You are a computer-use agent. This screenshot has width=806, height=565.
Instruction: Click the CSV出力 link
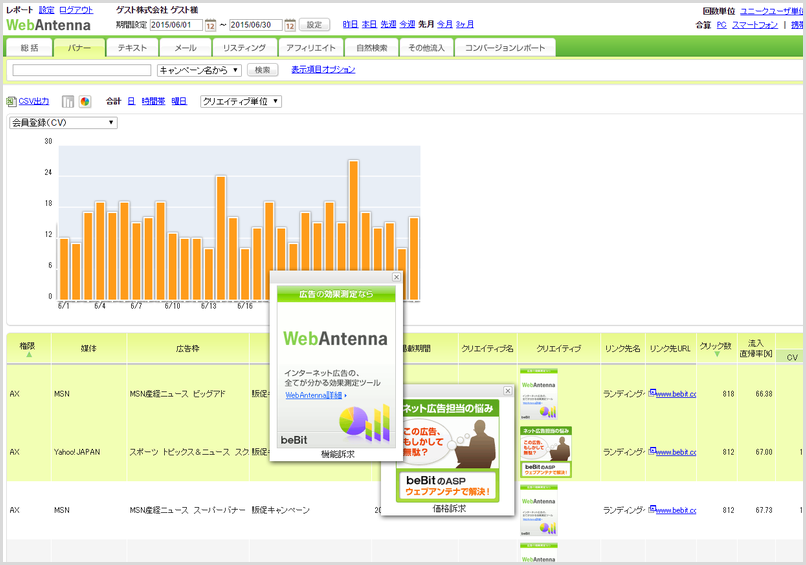coord(34,102)
